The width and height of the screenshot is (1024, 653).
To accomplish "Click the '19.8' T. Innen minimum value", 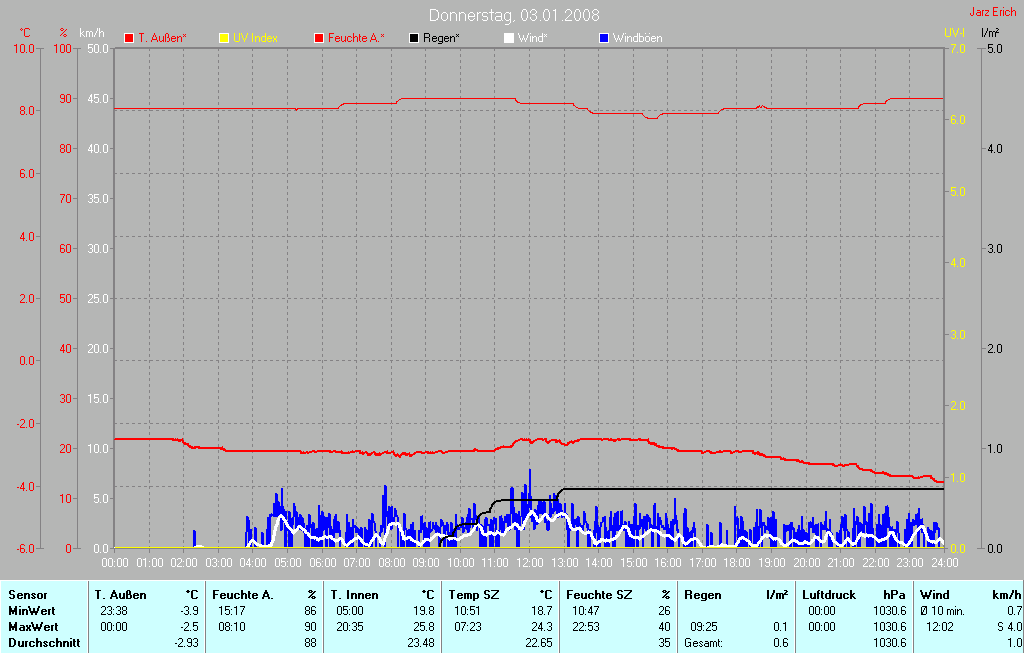I will tap(424, 611).
